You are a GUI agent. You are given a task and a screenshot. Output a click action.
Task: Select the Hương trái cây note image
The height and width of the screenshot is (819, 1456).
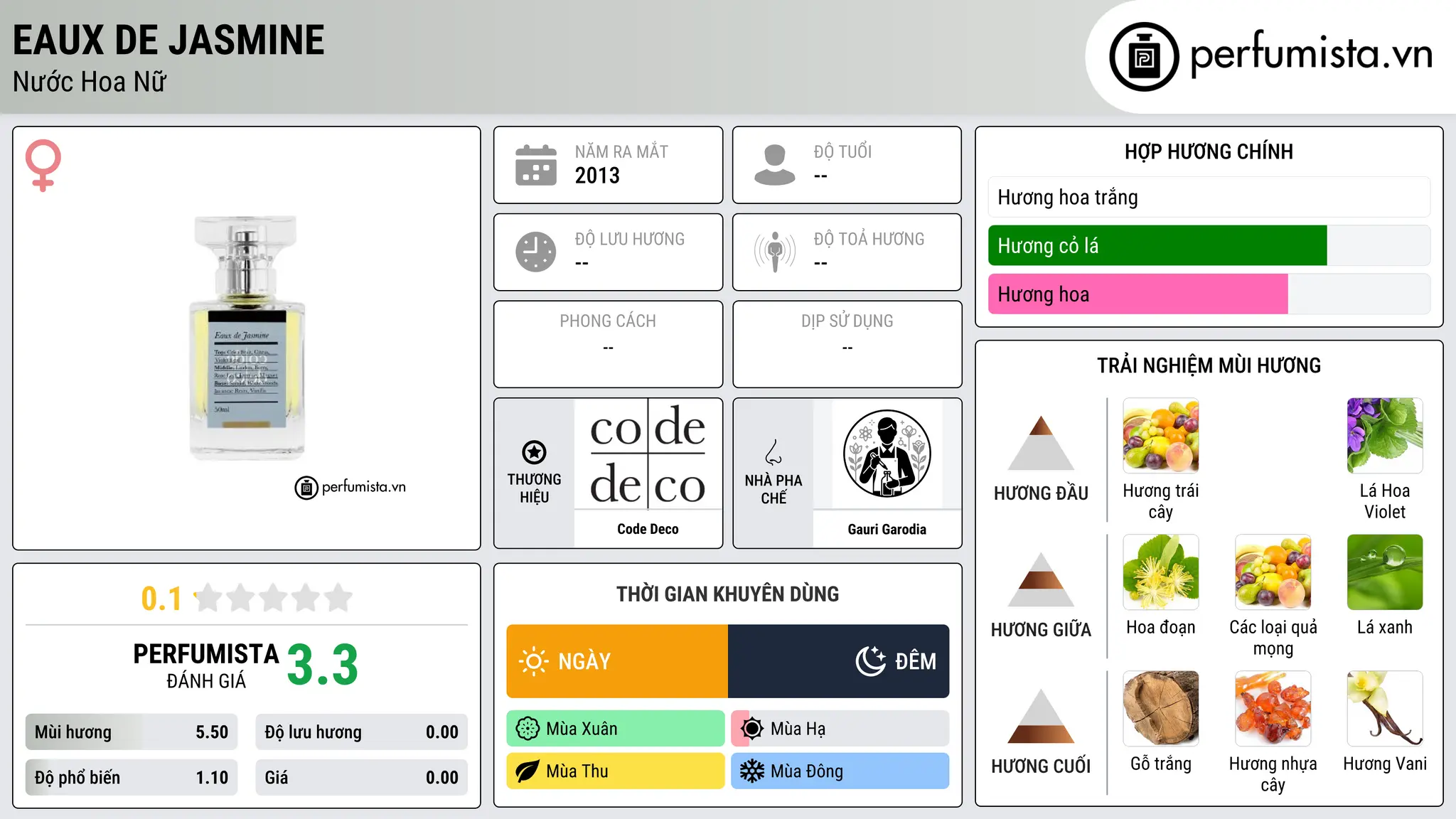[x=1161, y=436]
